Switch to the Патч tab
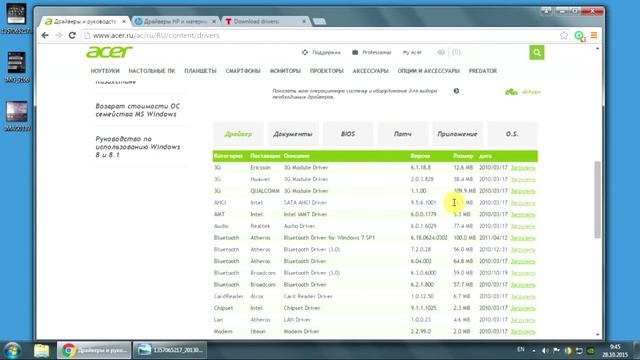Viewport: 640px width, 360px height. pyautogui.click(x=402, y=134)
